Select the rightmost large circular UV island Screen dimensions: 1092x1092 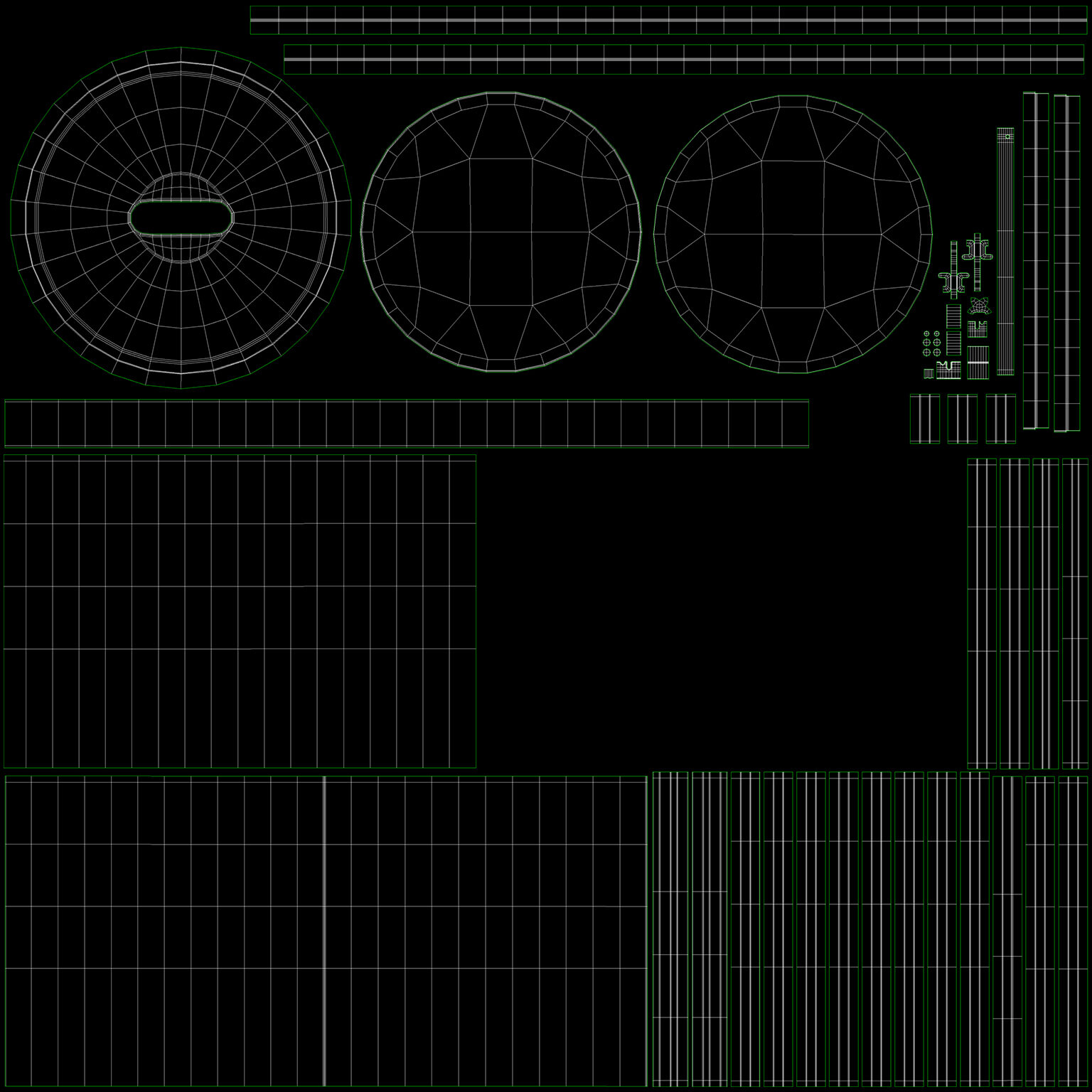point(793,234)
